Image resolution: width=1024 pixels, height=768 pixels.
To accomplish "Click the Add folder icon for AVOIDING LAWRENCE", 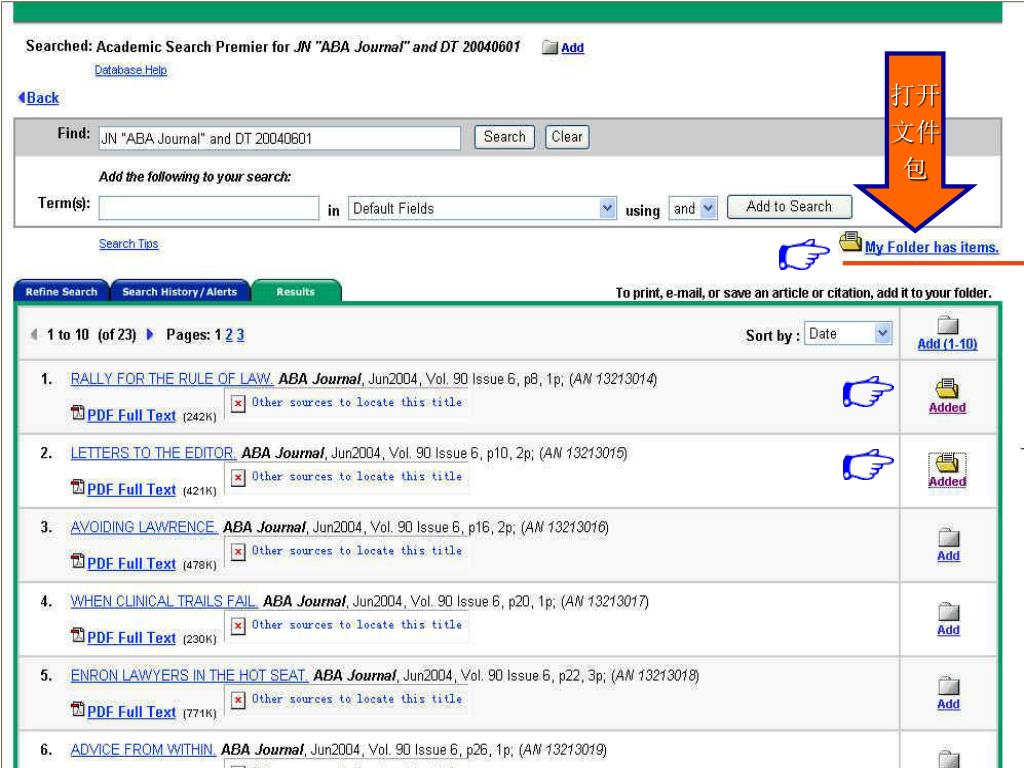I will 948,537.
